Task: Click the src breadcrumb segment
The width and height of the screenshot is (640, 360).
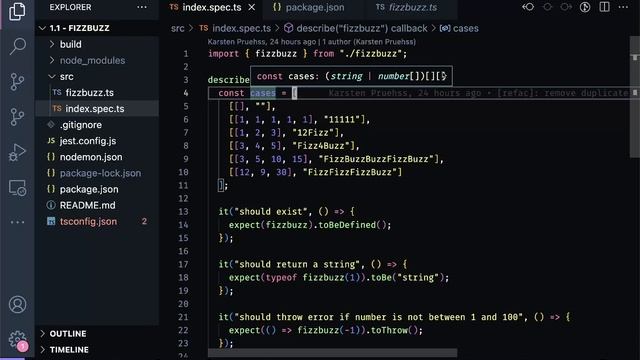Action: (178, 28)
